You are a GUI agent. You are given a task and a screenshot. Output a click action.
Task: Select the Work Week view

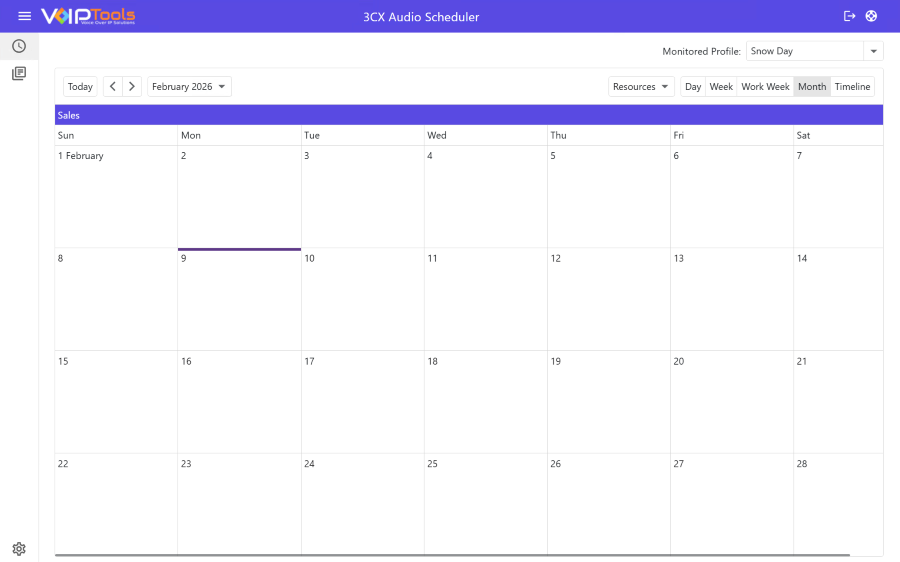pyautogui.click(x=765, y=87)
